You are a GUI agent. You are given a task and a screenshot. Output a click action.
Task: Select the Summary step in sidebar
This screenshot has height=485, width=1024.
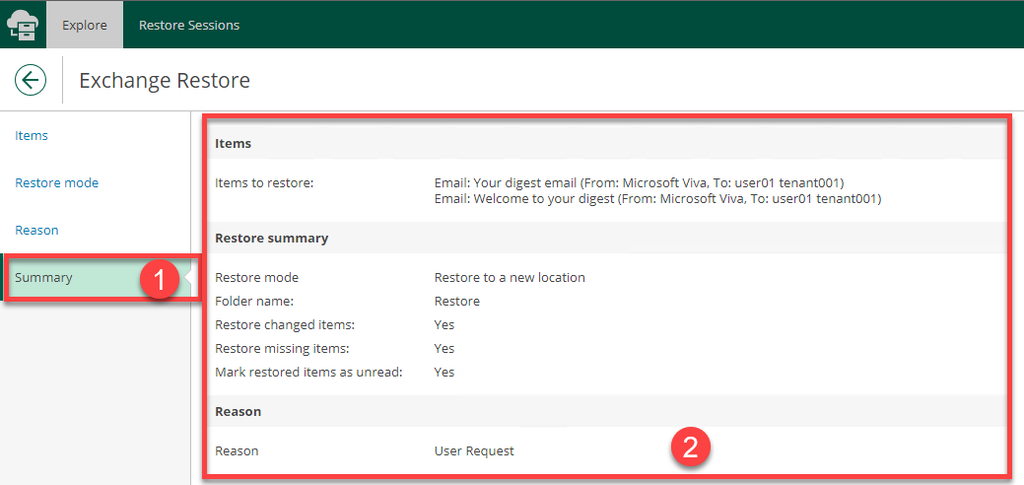pos(44,277)
